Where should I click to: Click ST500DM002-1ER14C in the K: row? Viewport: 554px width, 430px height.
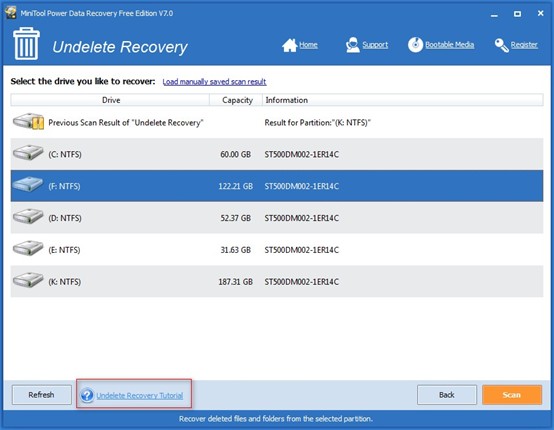coord(302,282)
